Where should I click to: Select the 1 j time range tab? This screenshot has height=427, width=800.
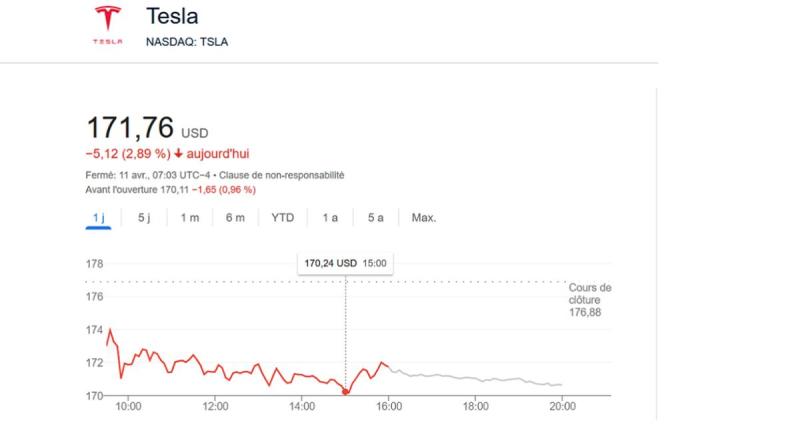pyautogui.click(x=98, y=218)
